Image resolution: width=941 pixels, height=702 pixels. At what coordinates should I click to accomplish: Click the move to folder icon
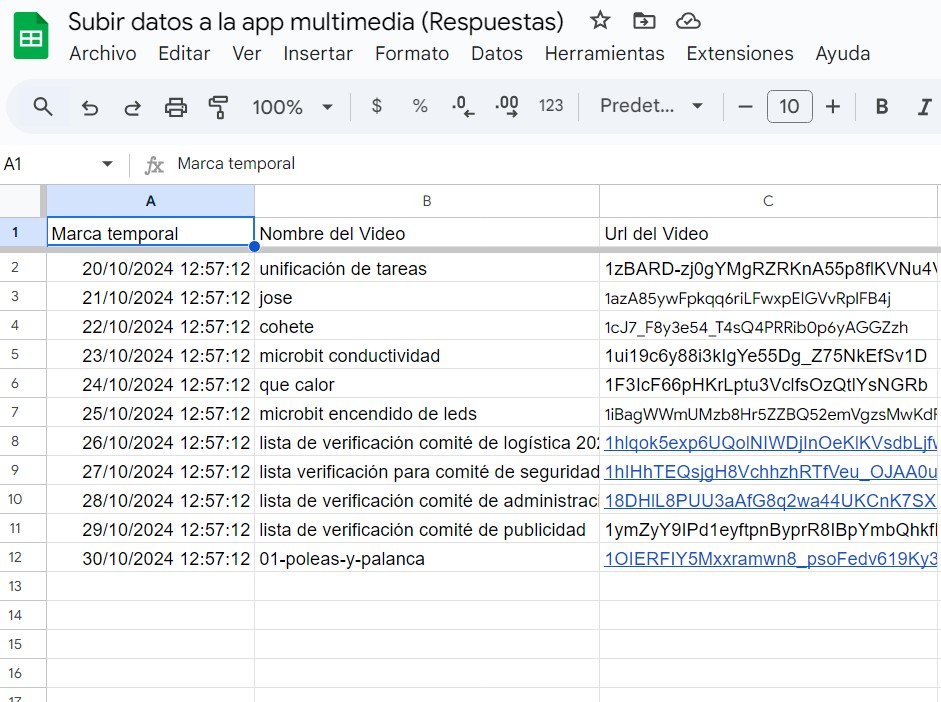coord(645,21)
